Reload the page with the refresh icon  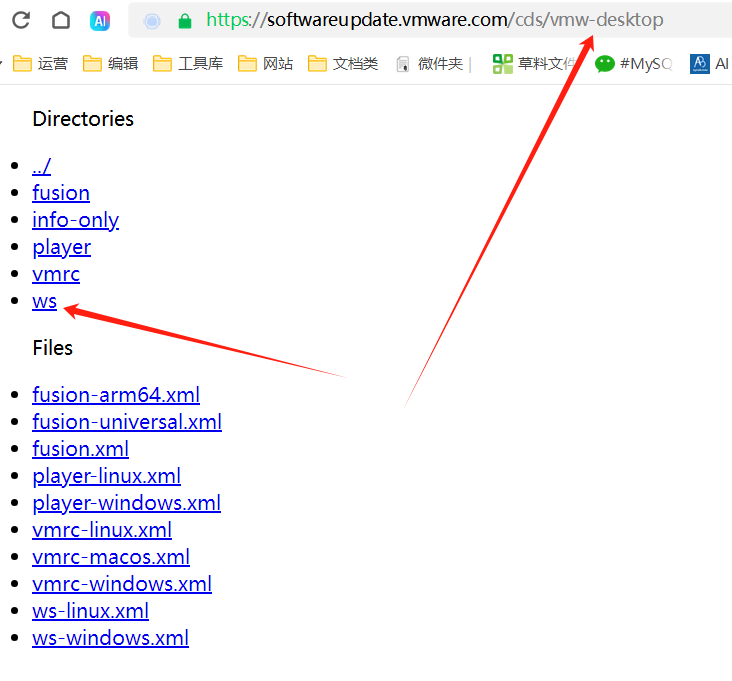coord(21,20)
